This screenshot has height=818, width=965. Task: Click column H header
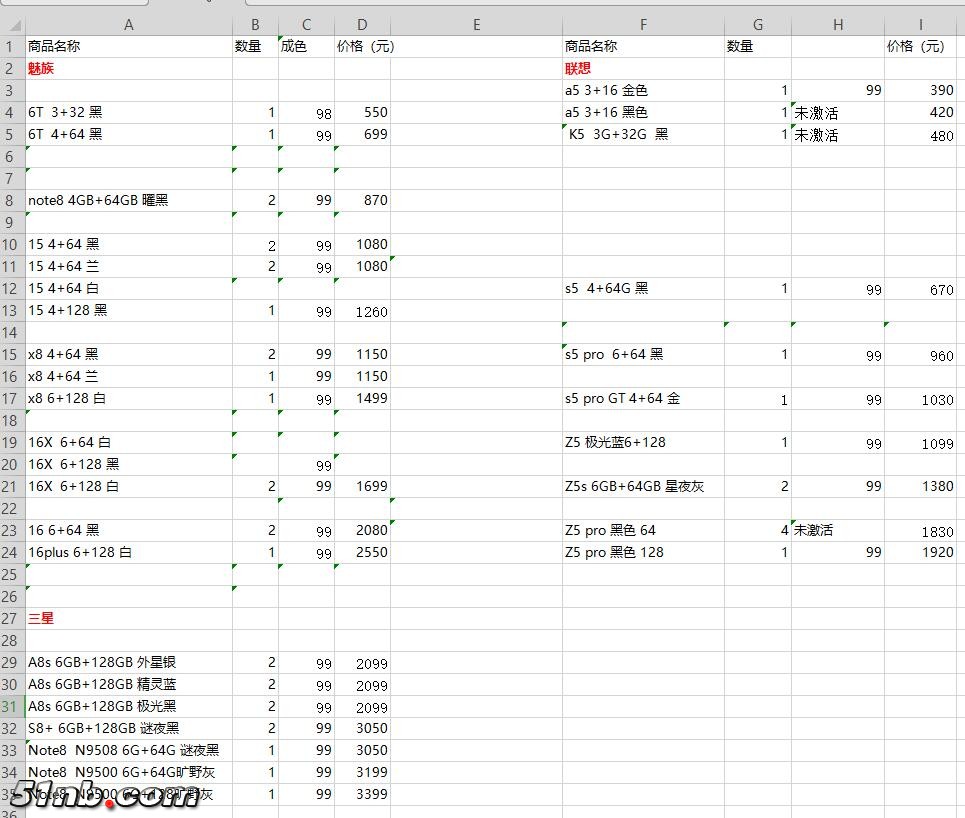click(837, 25)
